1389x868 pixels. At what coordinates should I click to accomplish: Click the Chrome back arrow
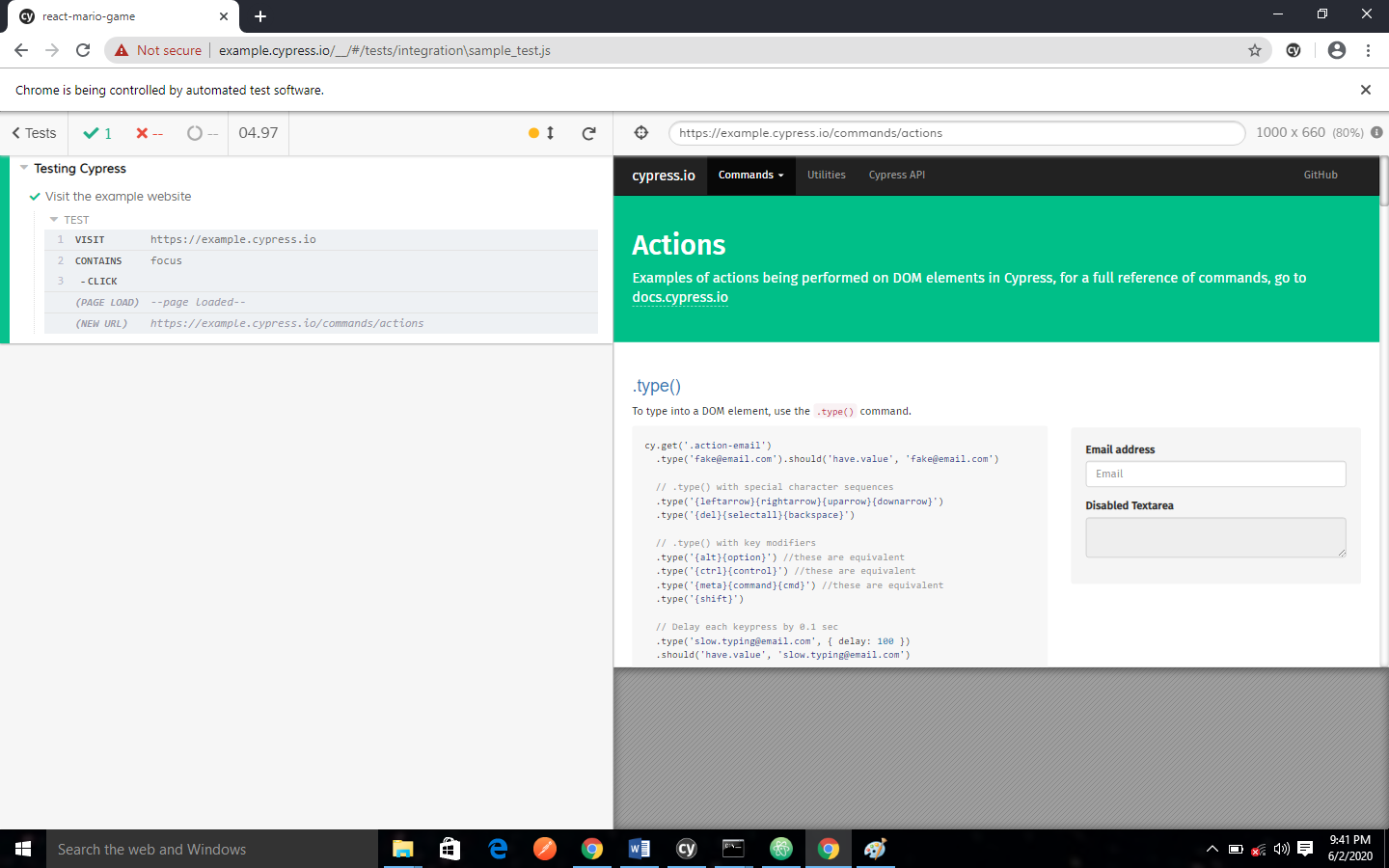click(21, 50)
